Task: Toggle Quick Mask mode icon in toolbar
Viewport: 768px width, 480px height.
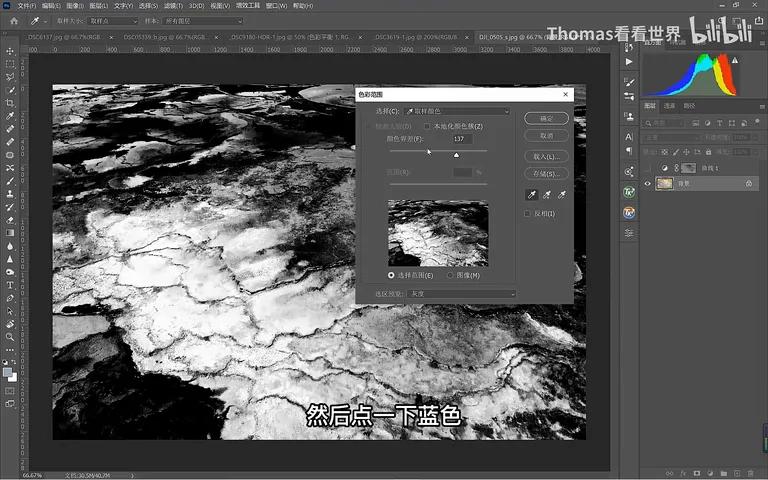Action: pyautogui.click(x=10, y=391)
